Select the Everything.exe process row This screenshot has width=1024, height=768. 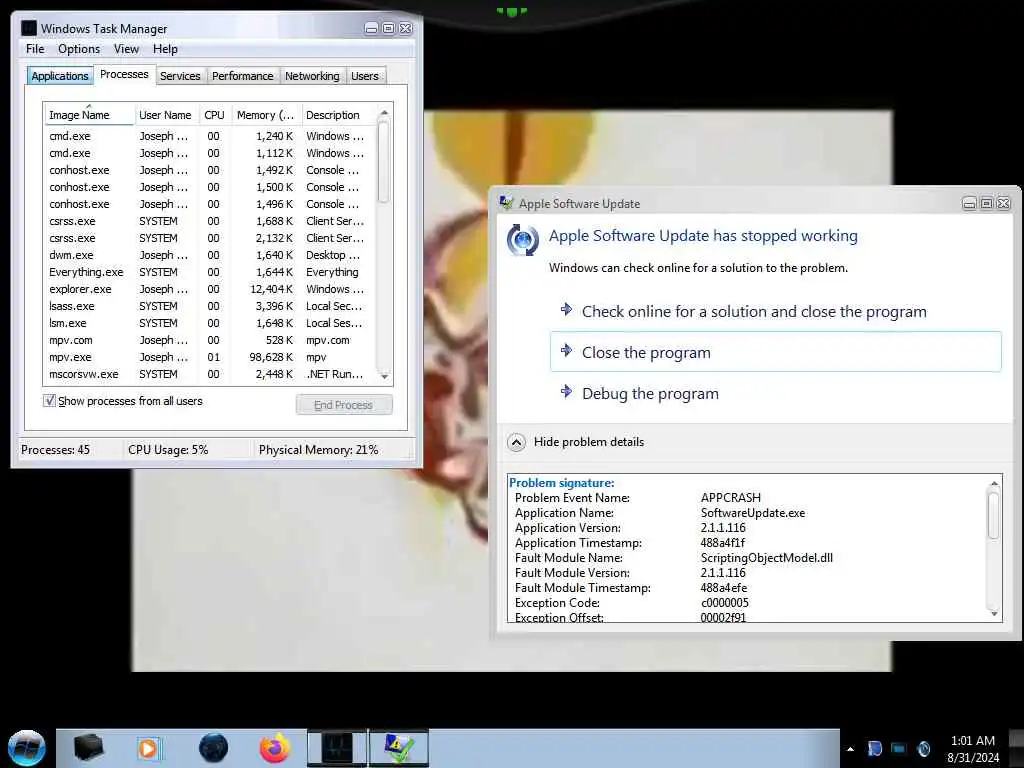[x=210, y=272]
